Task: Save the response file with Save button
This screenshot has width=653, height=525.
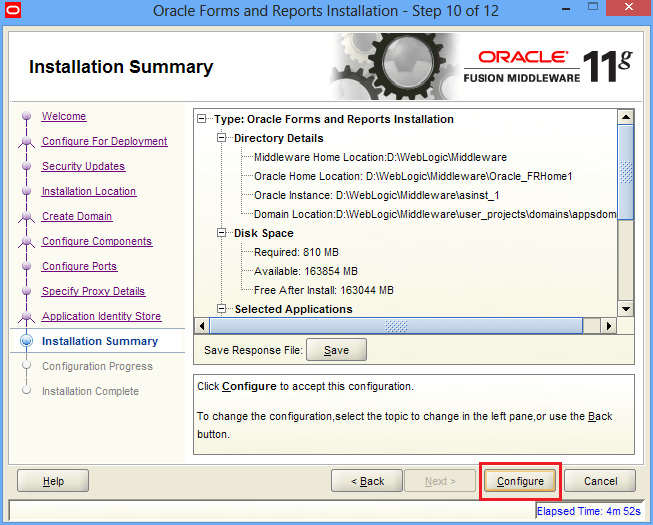Action: coord(336,350)
